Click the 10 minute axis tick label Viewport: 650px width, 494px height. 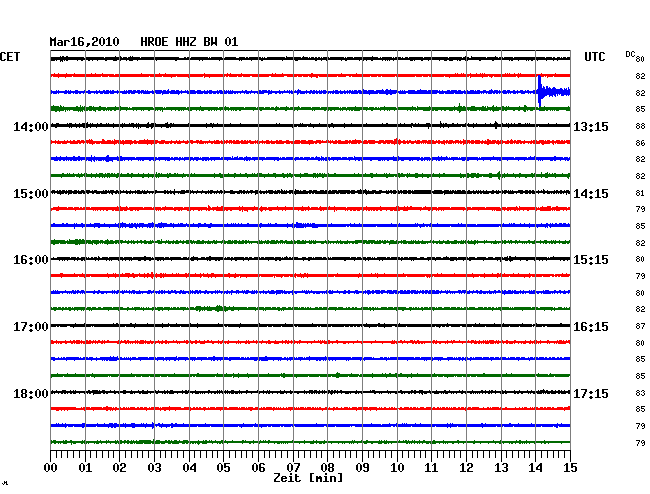click(397, 468)
